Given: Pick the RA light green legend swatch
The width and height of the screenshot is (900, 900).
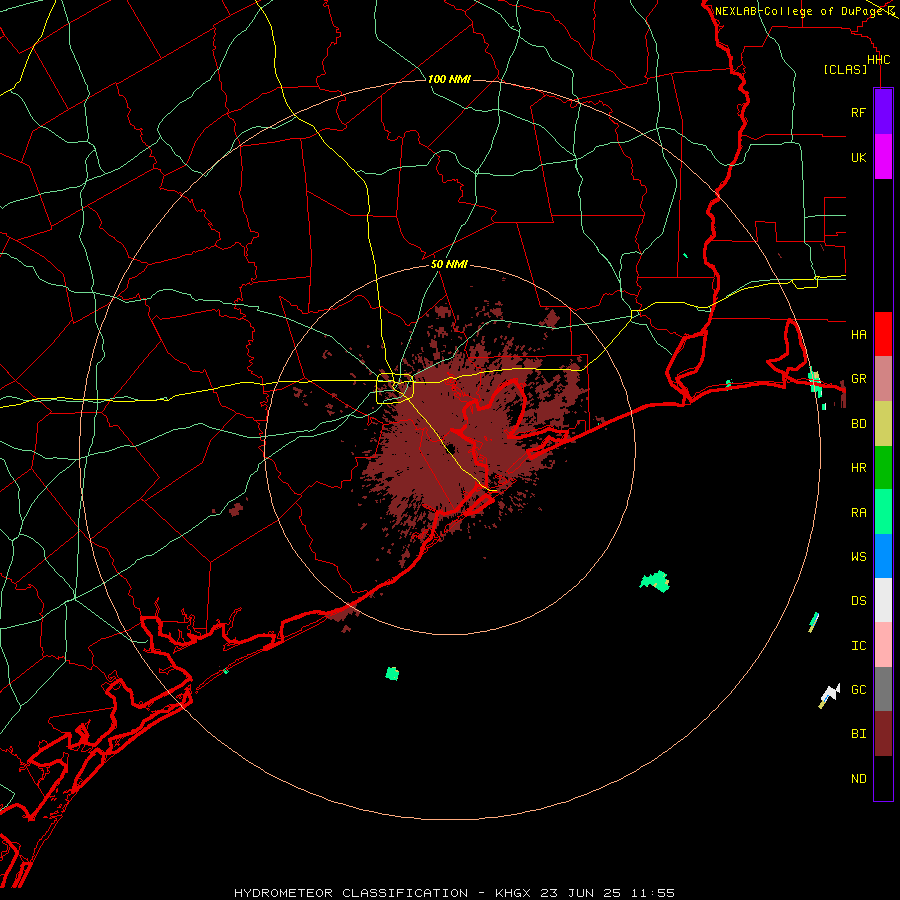Looking at the screenshot, I should [883, 512].
